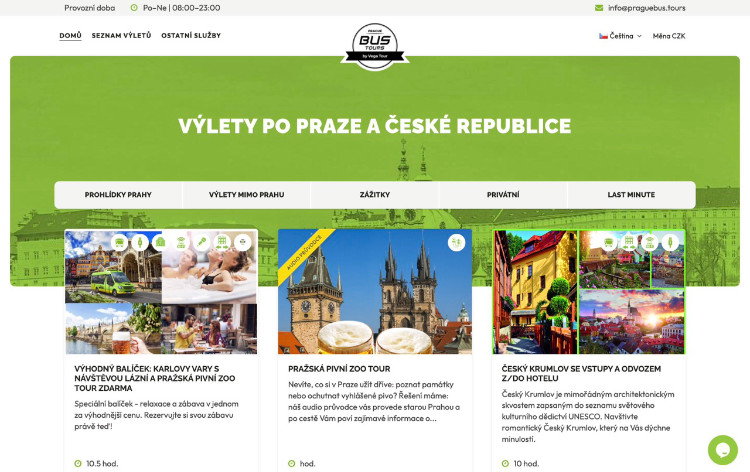
Task: Click the walking tour icon on Pivní Zoo card
Action: click(456, 243)
